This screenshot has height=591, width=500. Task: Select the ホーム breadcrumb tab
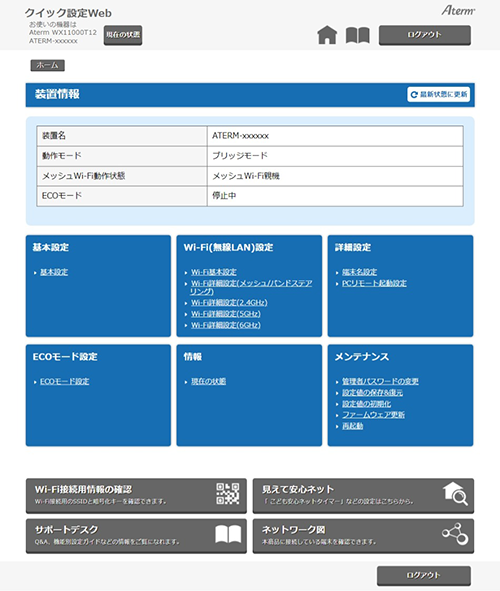pyautogui.click(x=47, y=65)
